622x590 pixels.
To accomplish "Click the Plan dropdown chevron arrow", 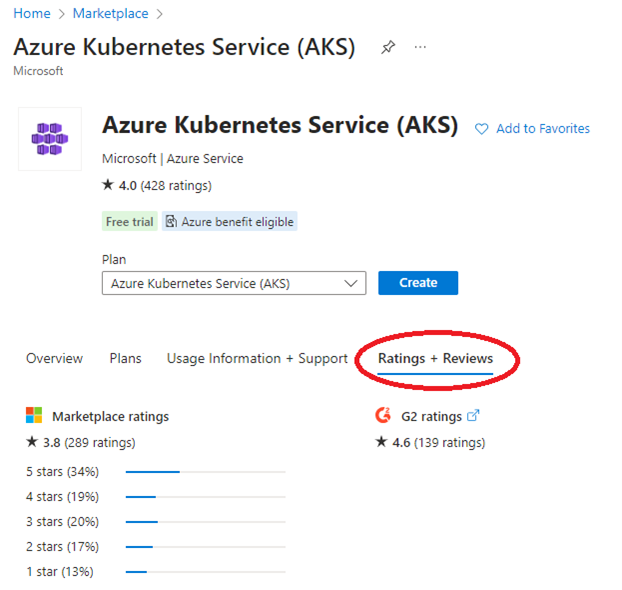I will click(x=351, y=283).
